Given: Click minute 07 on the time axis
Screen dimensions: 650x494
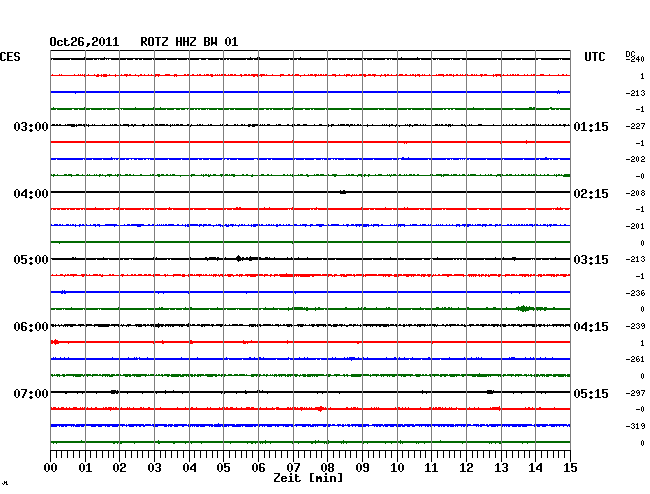Looking at the screenshot, I should 293,467.
